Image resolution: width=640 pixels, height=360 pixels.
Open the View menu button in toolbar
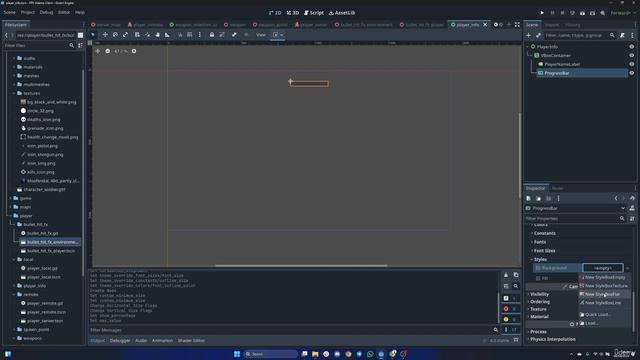(x=261, y=35)
